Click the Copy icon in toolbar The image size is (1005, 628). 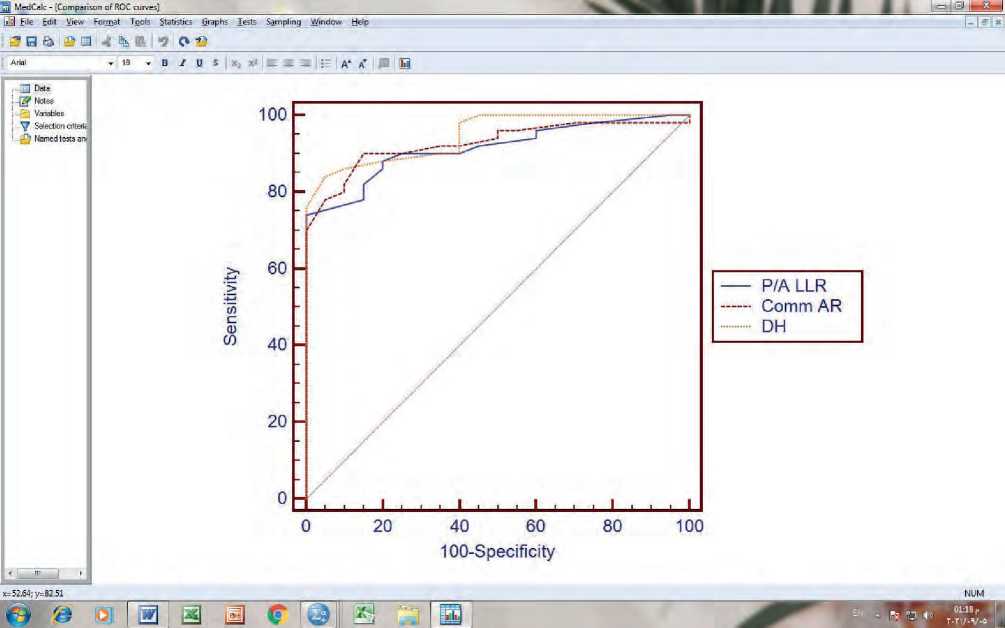coord(123,42)
